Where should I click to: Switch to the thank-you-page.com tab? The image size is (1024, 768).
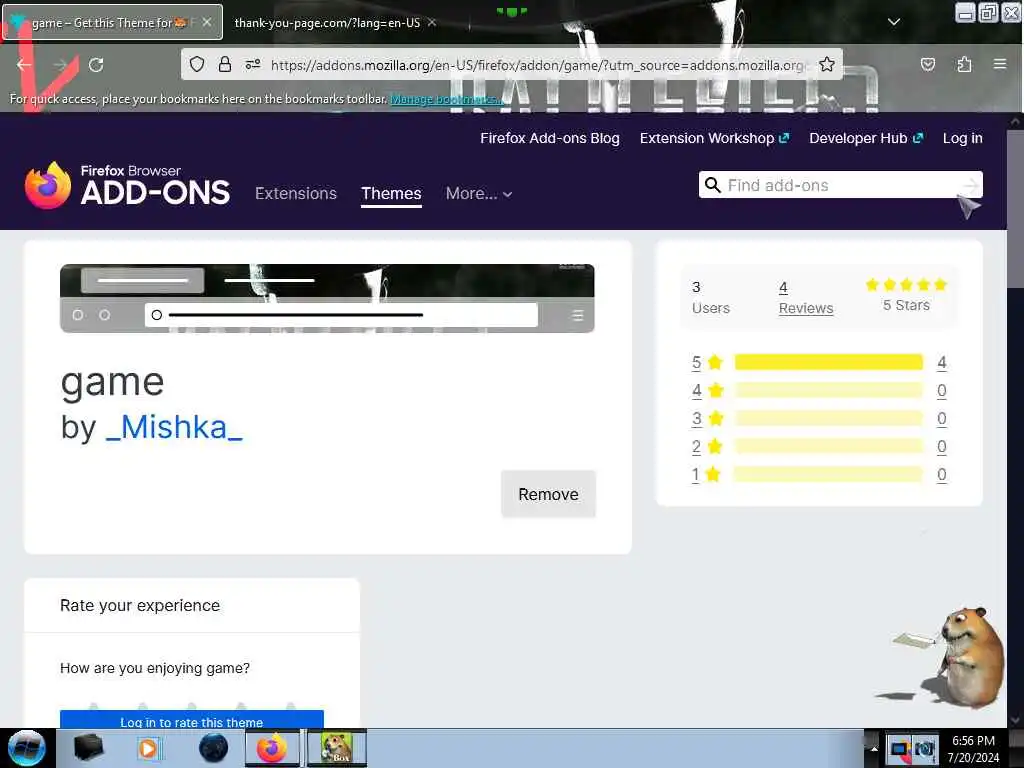coord(327,23)
